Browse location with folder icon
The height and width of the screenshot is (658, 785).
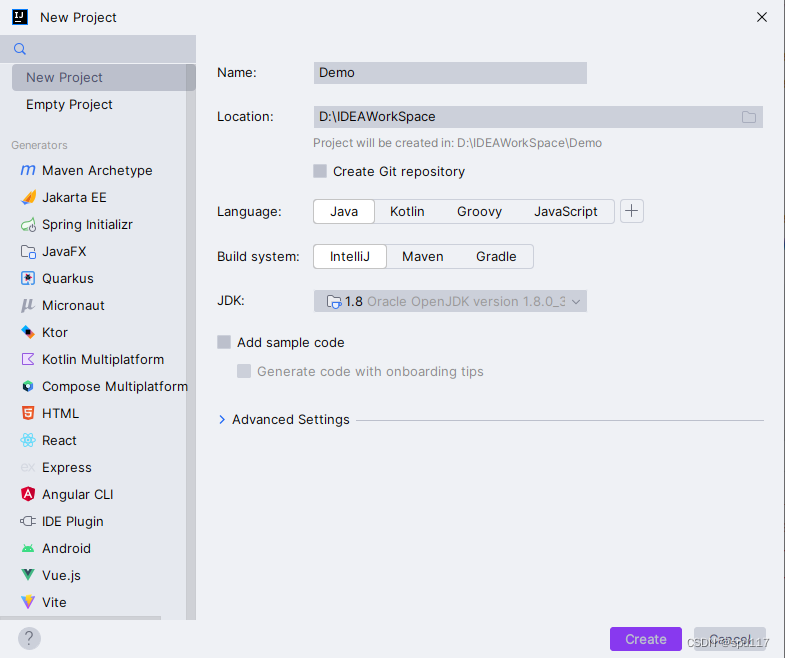(749, 117)
